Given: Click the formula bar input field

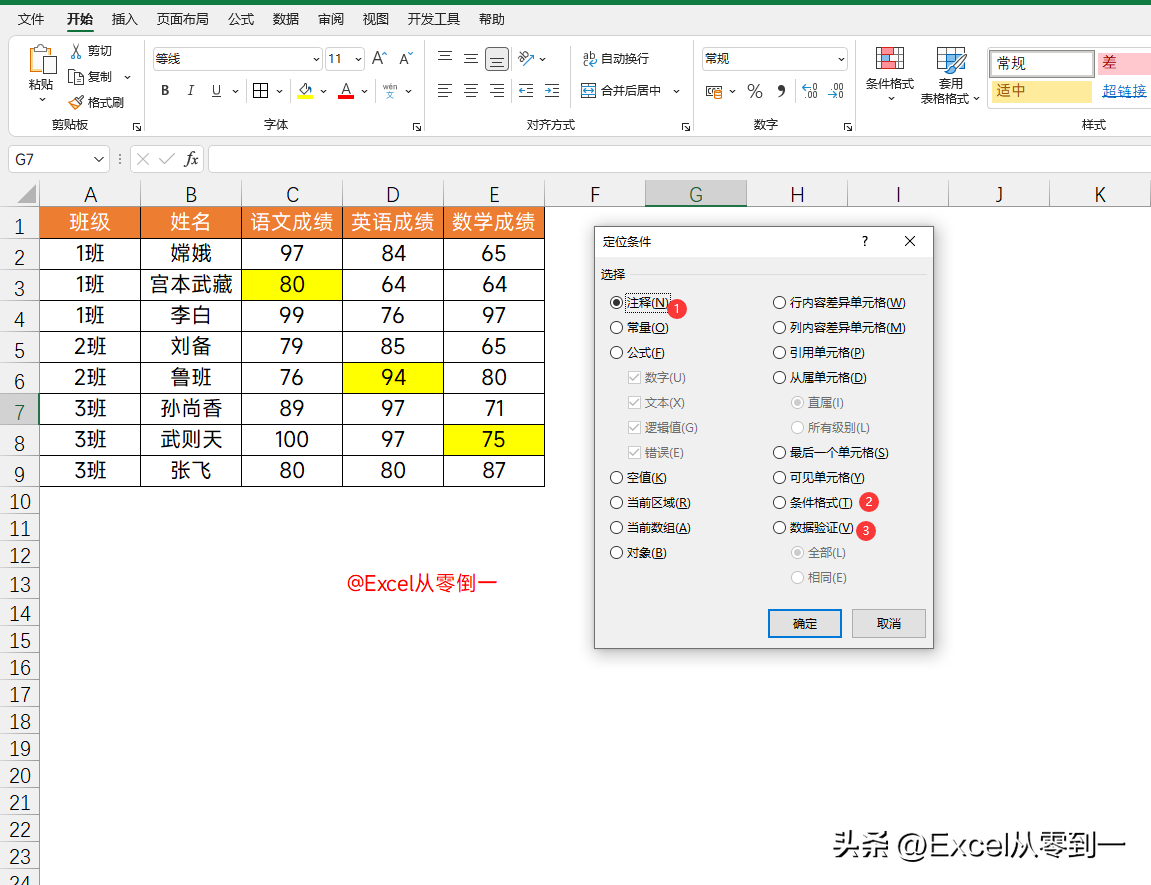Looking at the screenshot, I should click(679, 159).
